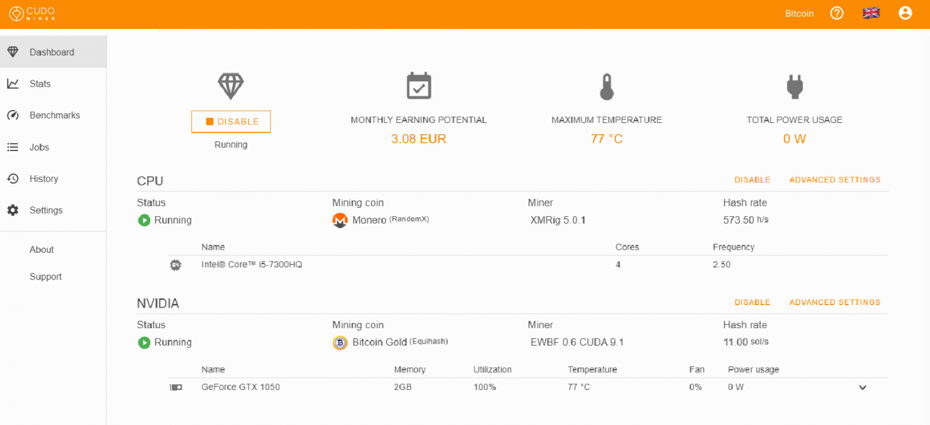Click the 2GB memory value
The width and height of the screenshot is (930, 425).
(403, 388)
